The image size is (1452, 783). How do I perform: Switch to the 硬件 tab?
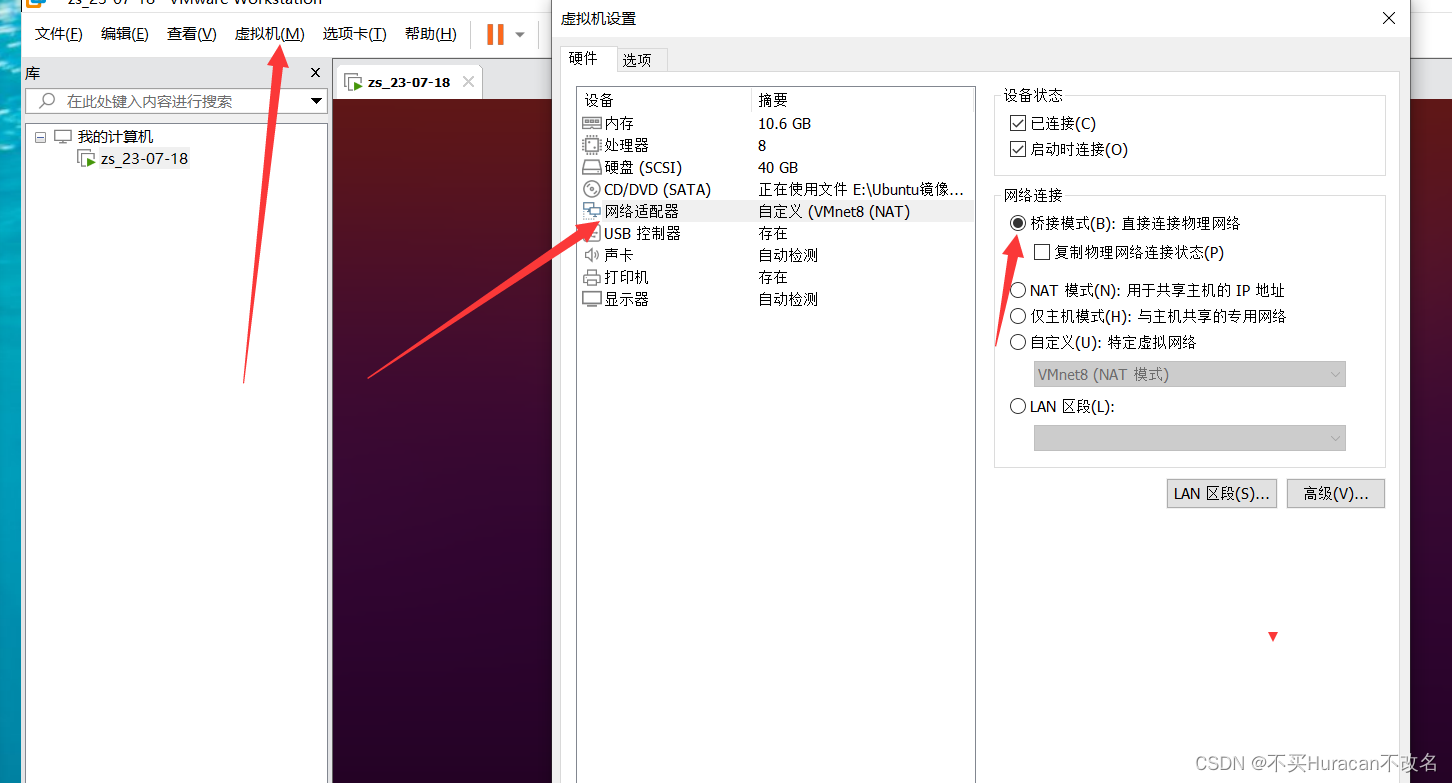coord(588,58)
